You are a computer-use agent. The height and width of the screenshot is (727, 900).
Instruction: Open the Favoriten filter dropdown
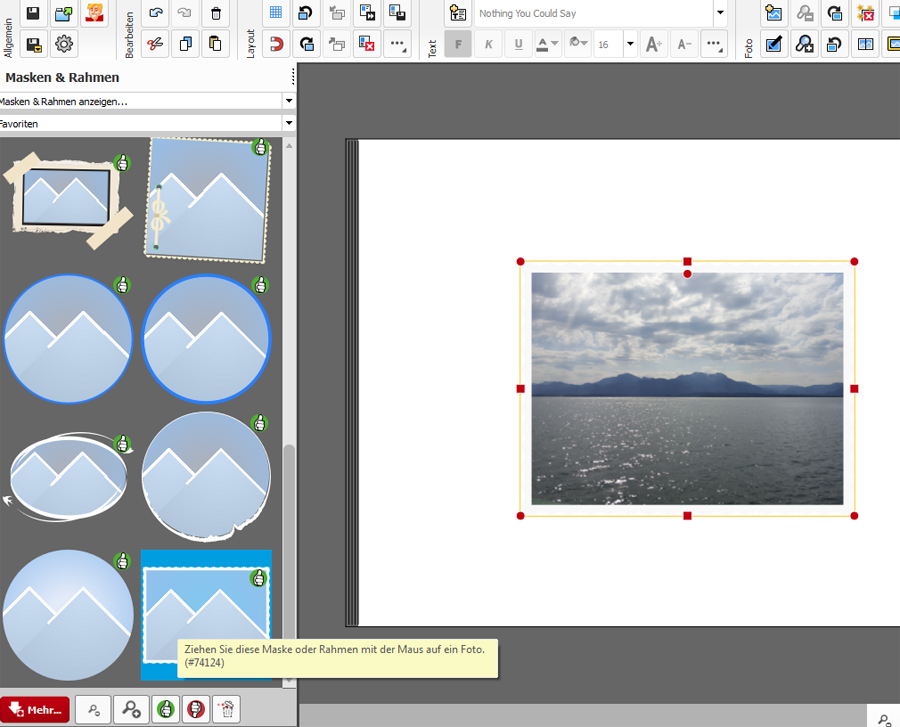coord(288,123)
